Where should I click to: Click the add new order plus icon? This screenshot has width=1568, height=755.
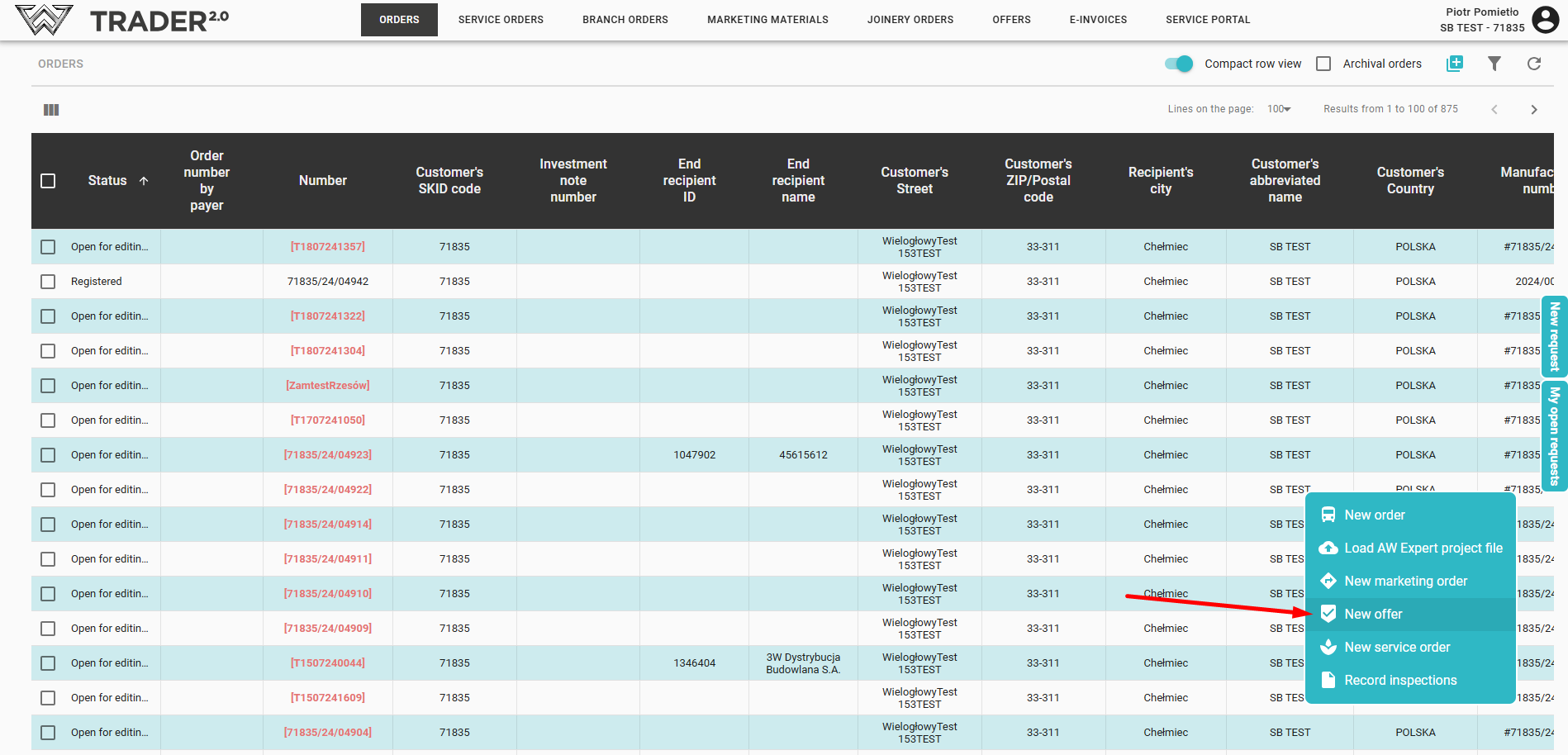point(1455,64)
